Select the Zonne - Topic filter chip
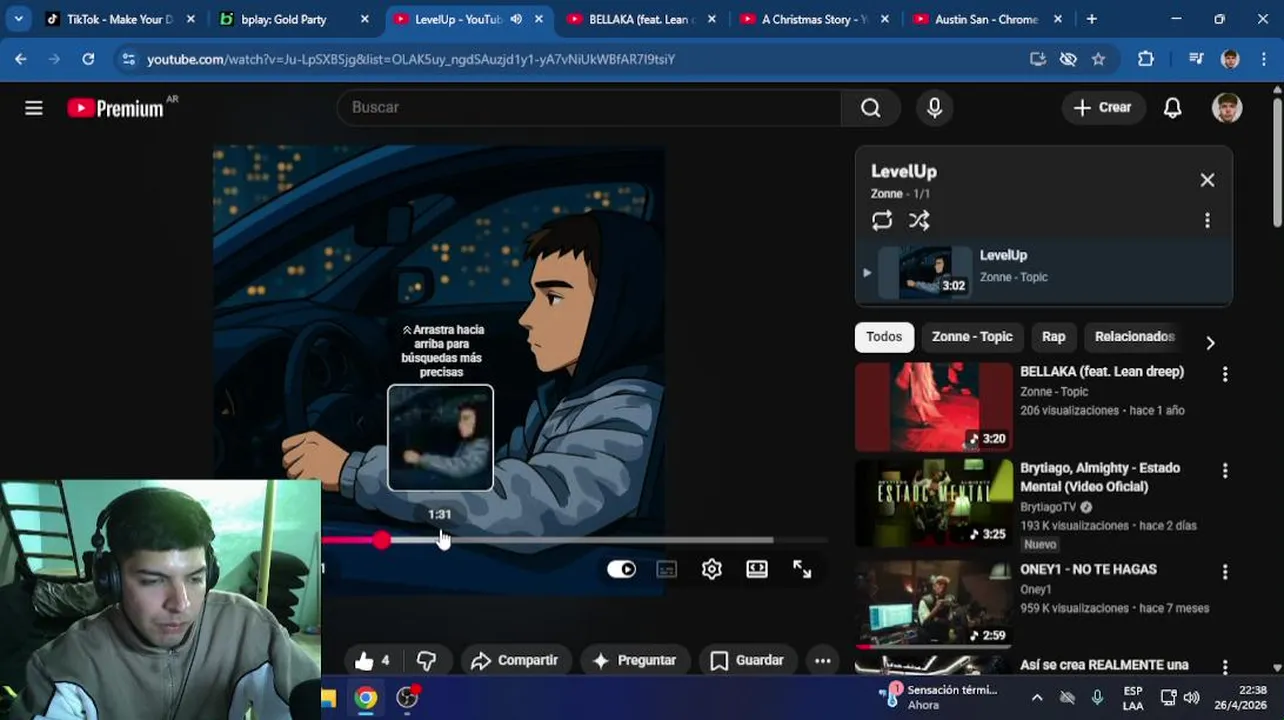1284x720 pixels. [x=972, y=337]
